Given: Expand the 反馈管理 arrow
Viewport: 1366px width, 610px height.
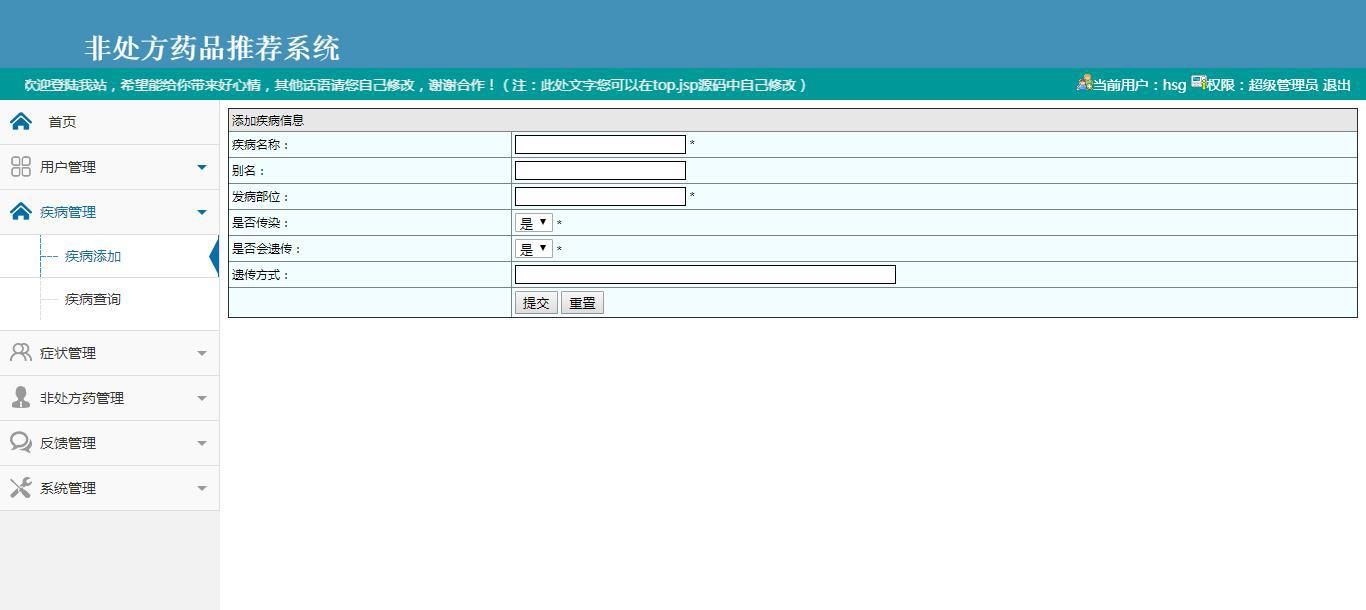Looking at the screenshot, I should [x=202, y=443].
